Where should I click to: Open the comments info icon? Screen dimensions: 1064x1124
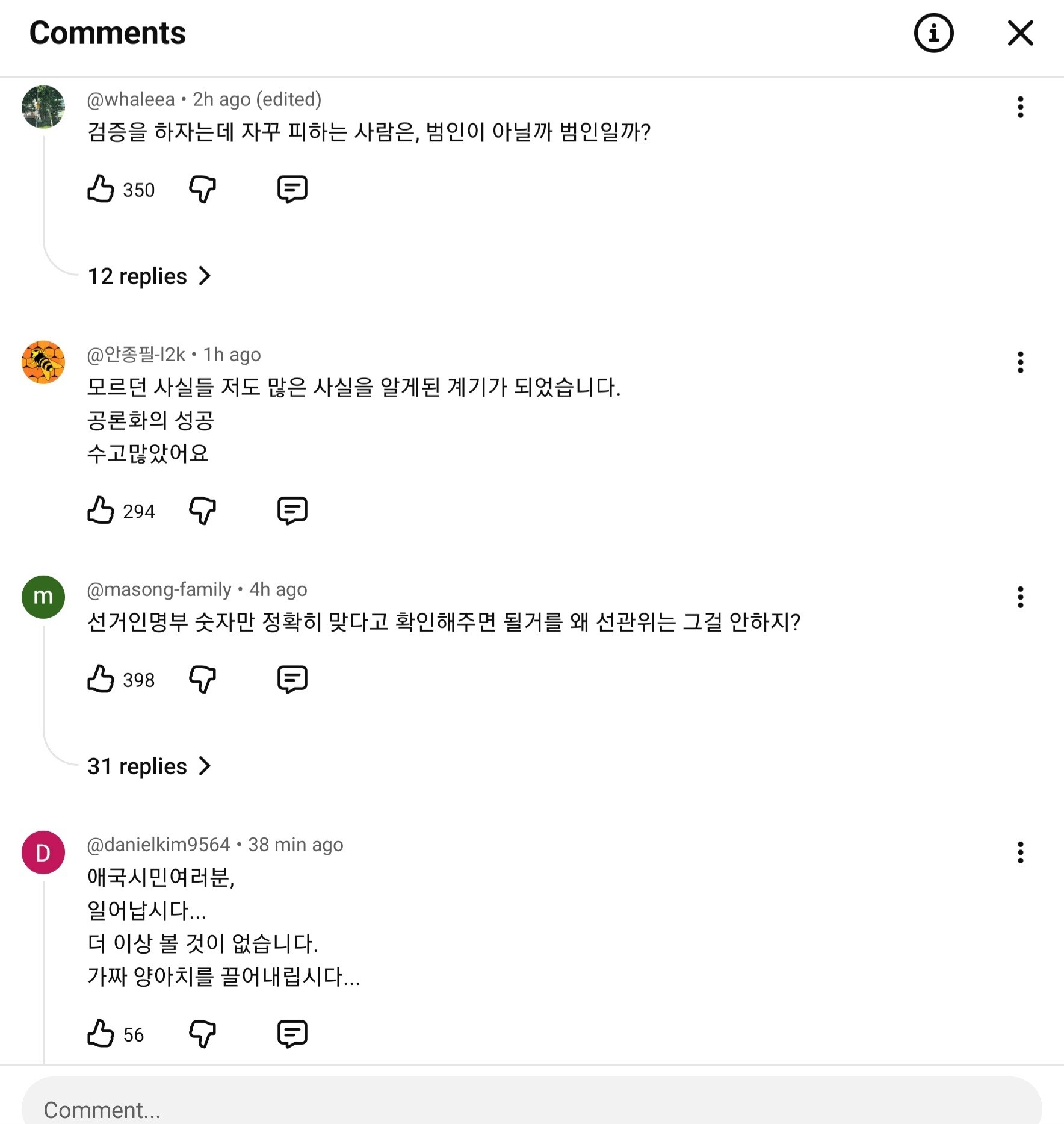[x=933, y=33]
